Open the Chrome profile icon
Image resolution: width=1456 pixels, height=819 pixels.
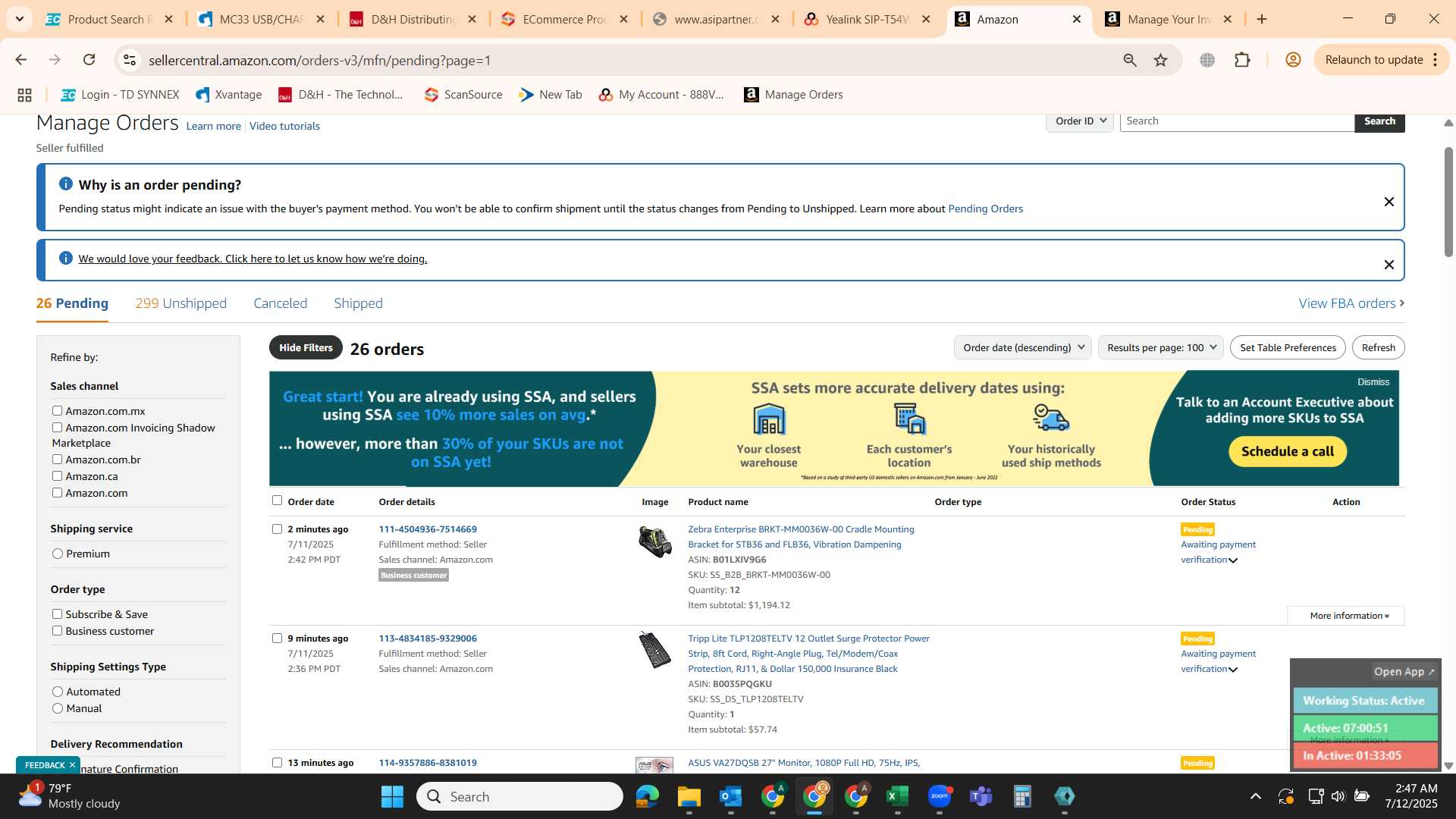click(x=1293, y=60)
